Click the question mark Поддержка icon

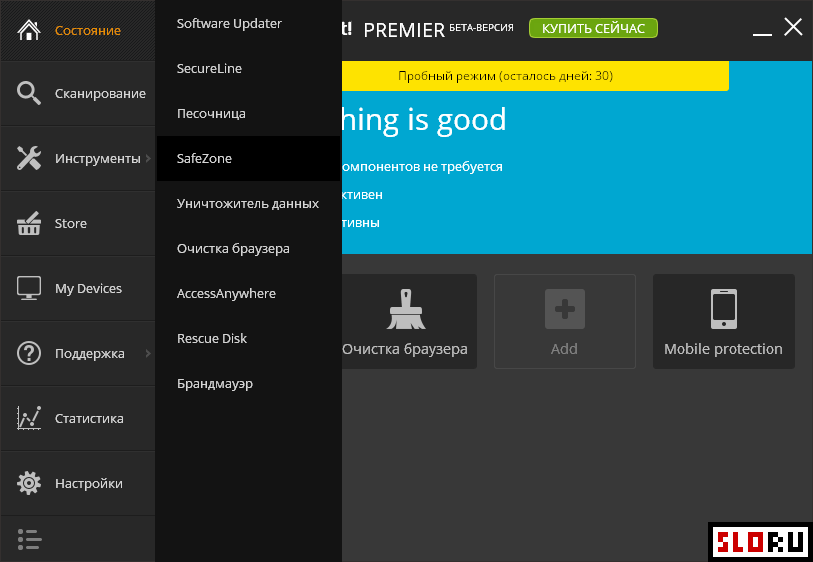tap(29, 353)
